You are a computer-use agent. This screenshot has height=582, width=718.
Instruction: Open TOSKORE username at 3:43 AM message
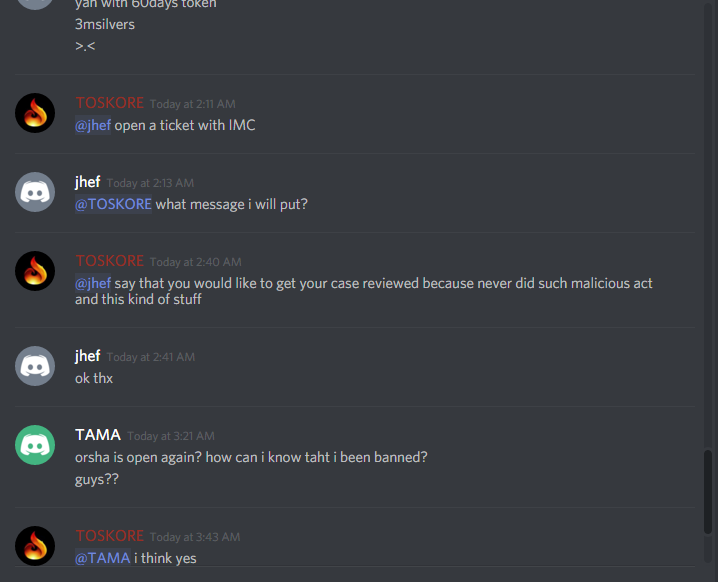click(109, 536)
